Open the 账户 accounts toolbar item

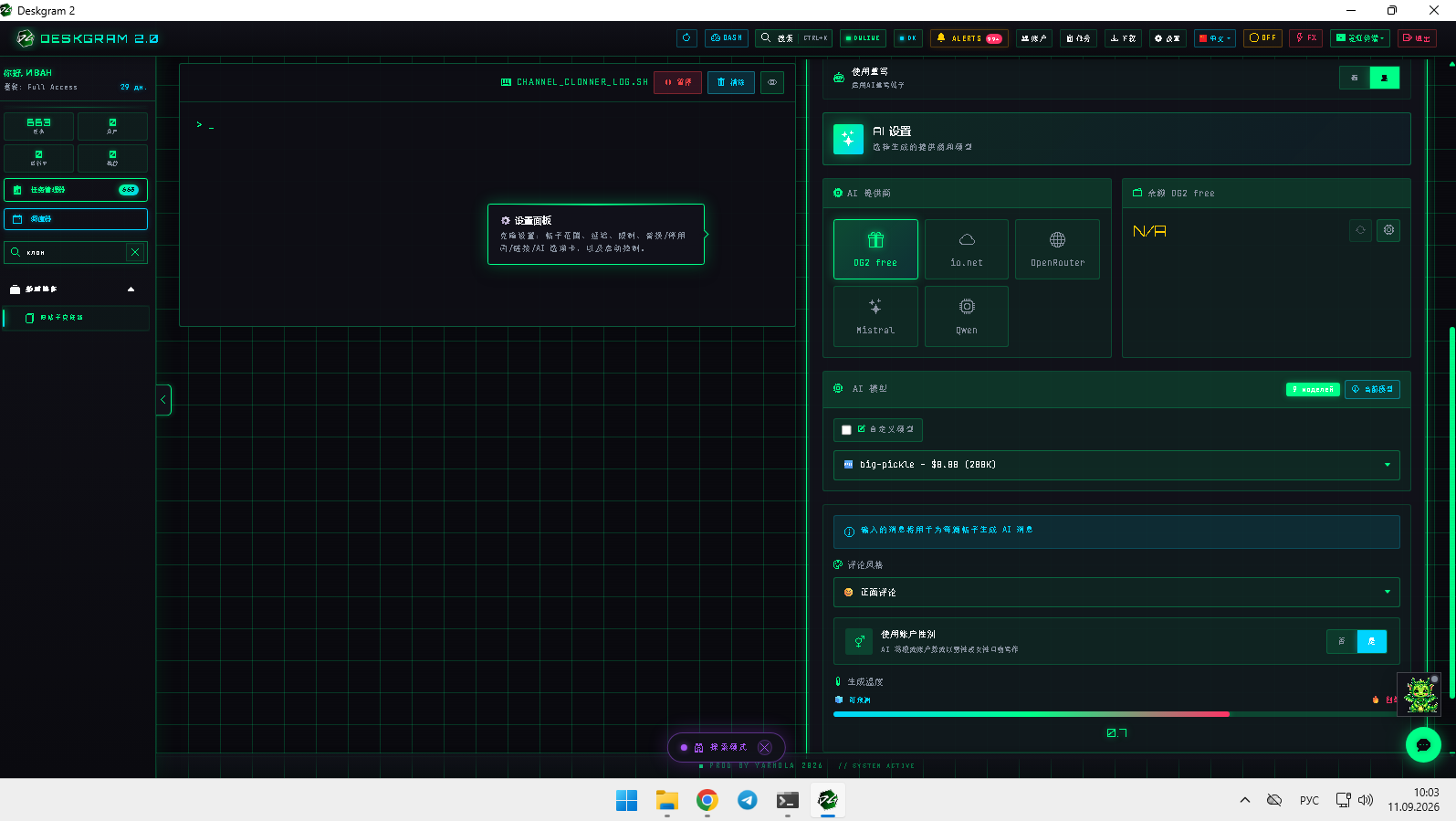[x=1034, y=38]
